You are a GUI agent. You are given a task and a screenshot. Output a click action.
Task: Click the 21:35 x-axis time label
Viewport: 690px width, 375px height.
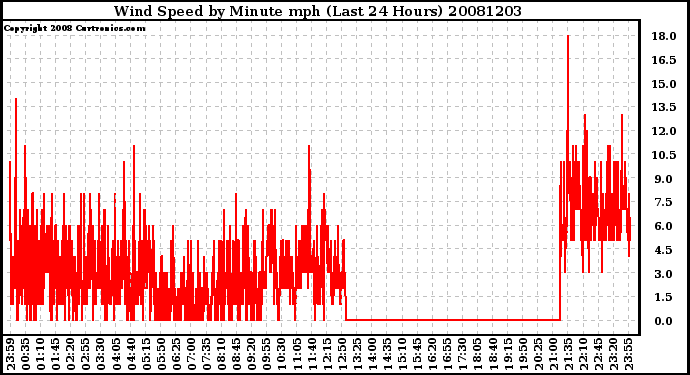coord(567,354)
